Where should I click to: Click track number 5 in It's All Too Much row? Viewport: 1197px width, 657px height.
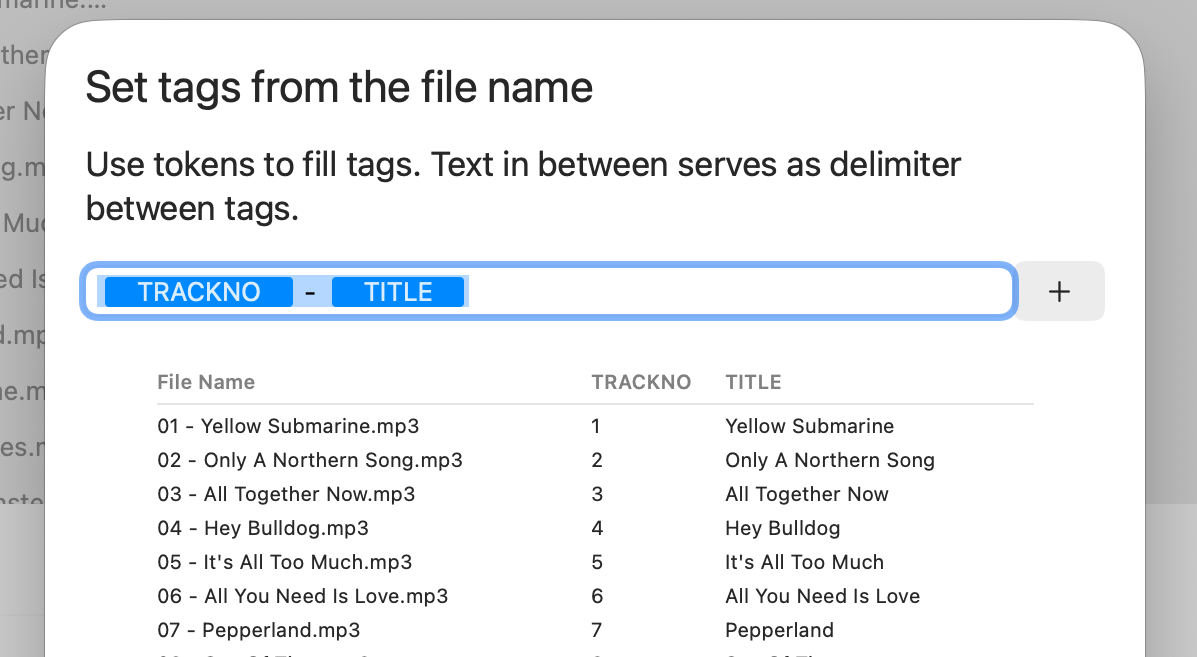(x=597, y=562)
